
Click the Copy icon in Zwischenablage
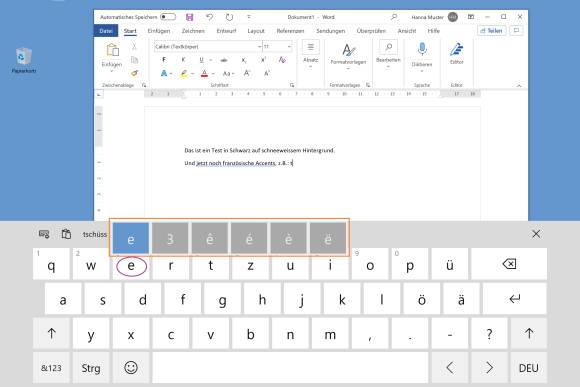point(134,60)
